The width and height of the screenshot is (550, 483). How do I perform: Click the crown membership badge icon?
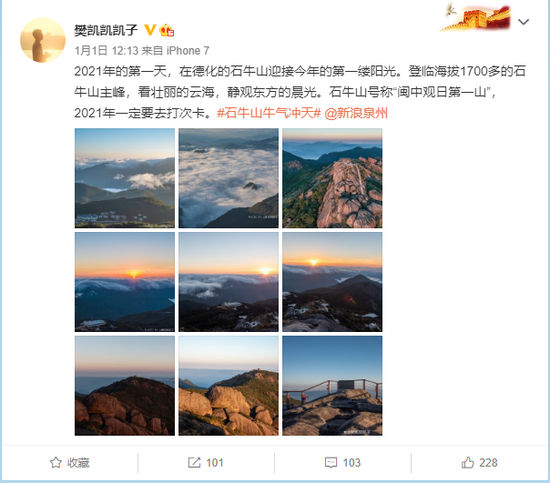(x=167, y=31)
